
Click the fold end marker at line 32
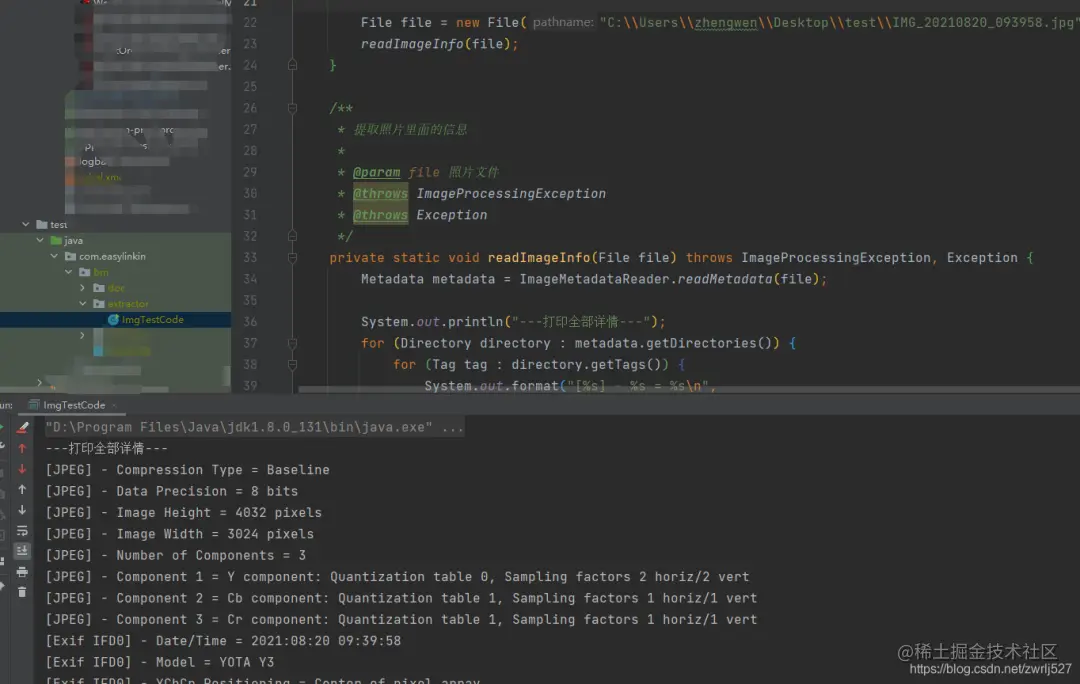(292, 236)
